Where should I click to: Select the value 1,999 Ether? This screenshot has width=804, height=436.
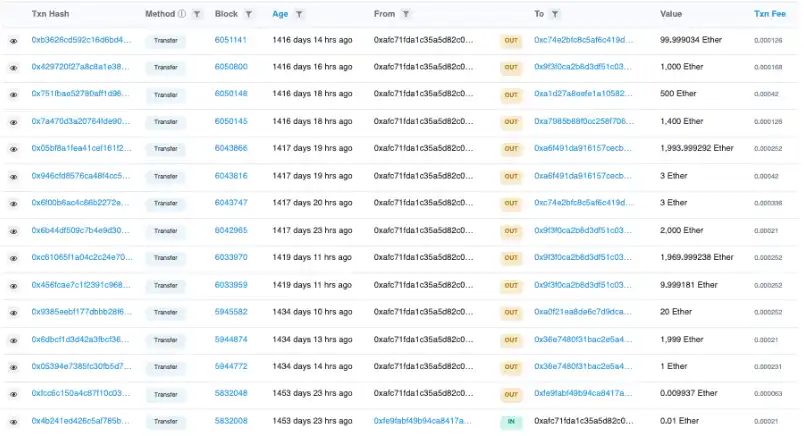(681, 339)
